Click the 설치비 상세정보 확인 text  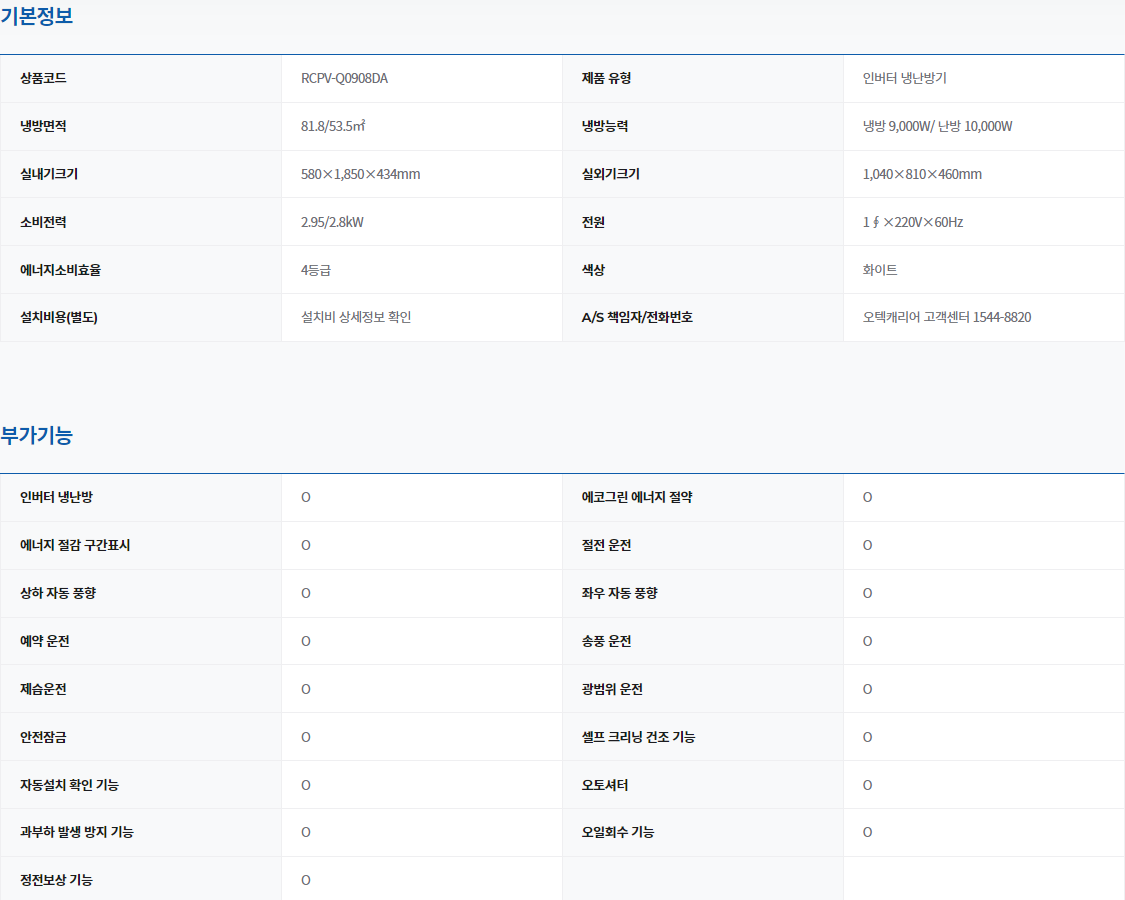click(356, 317)
